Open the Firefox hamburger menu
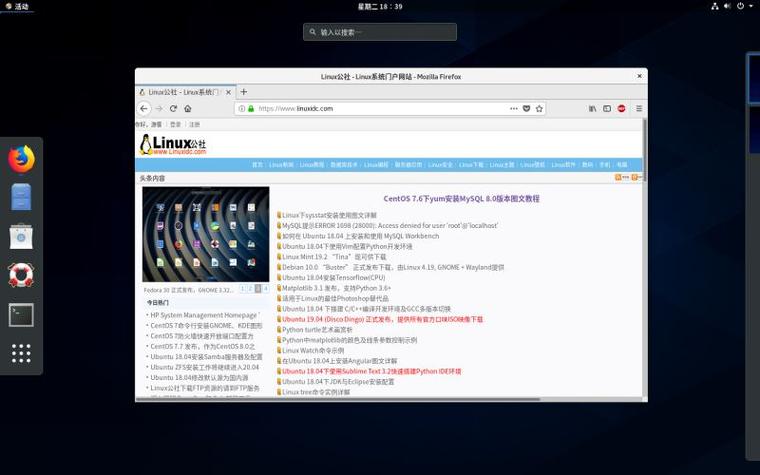The image size is (760, 475). [639, 109]
